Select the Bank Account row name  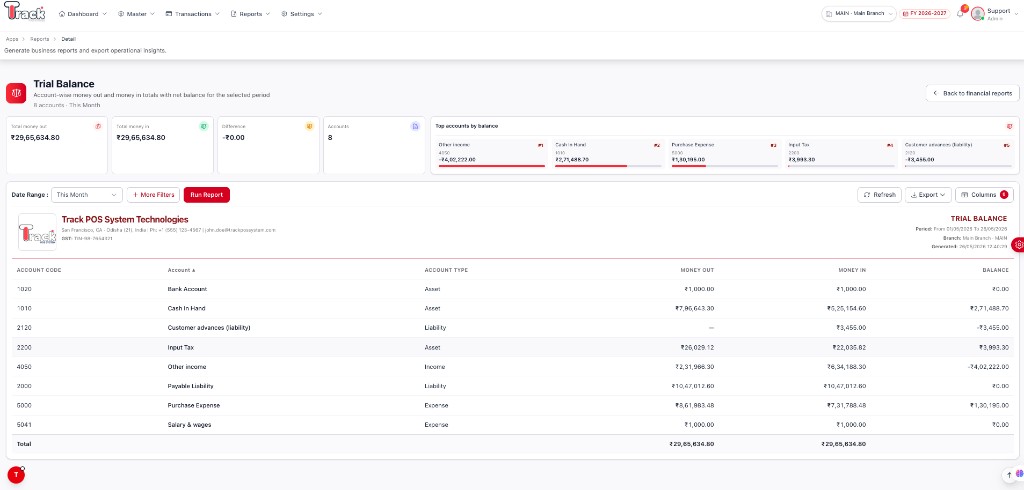tap(187, 289)
